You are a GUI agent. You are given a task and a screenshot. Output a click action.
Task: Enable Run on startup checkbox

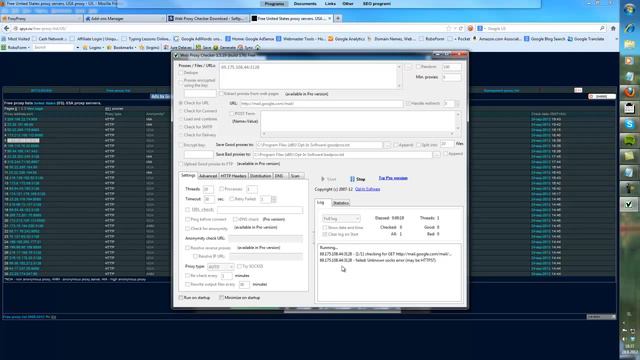click(x=181, y=298)
